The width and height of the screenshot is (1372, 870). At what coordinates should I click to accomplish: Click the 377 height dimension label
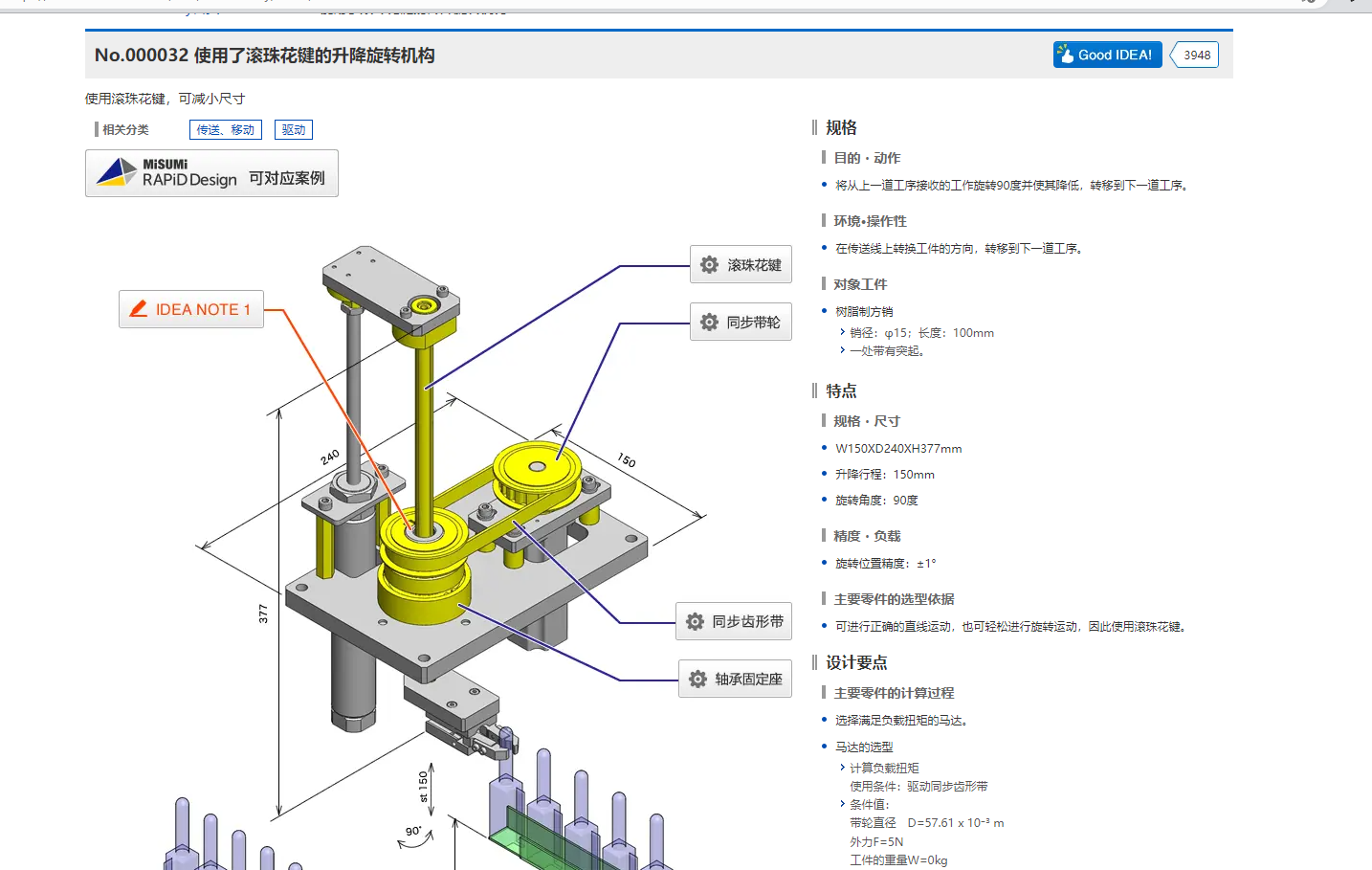tap(263, 614)
